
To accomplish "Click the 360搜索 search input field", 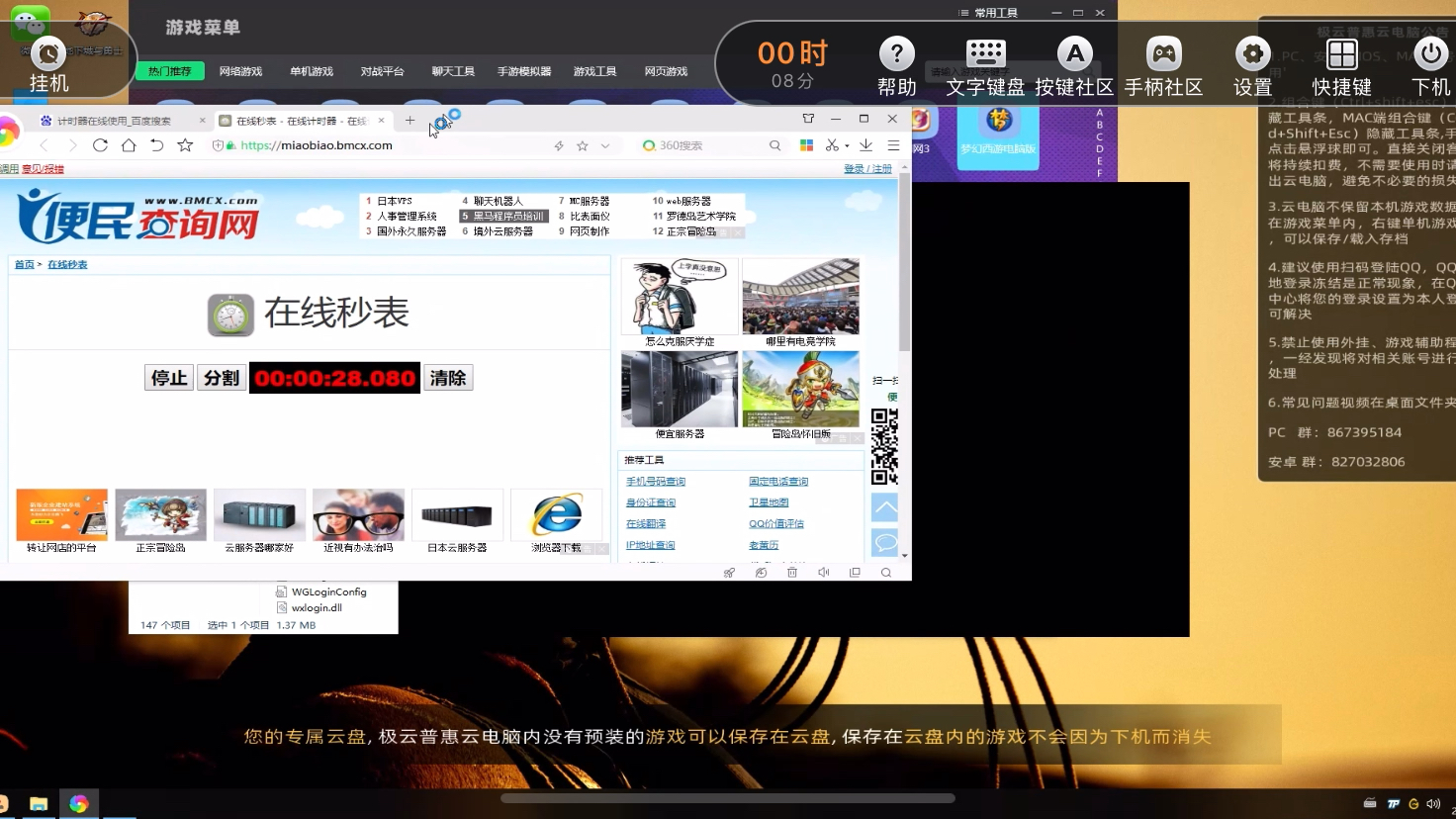I will pos(710,145).
